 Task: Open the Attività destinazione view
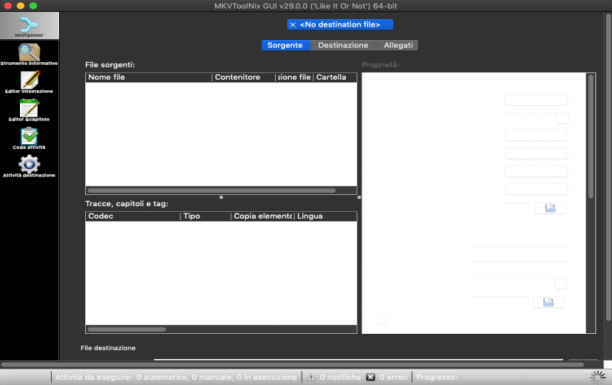[29, 166]
